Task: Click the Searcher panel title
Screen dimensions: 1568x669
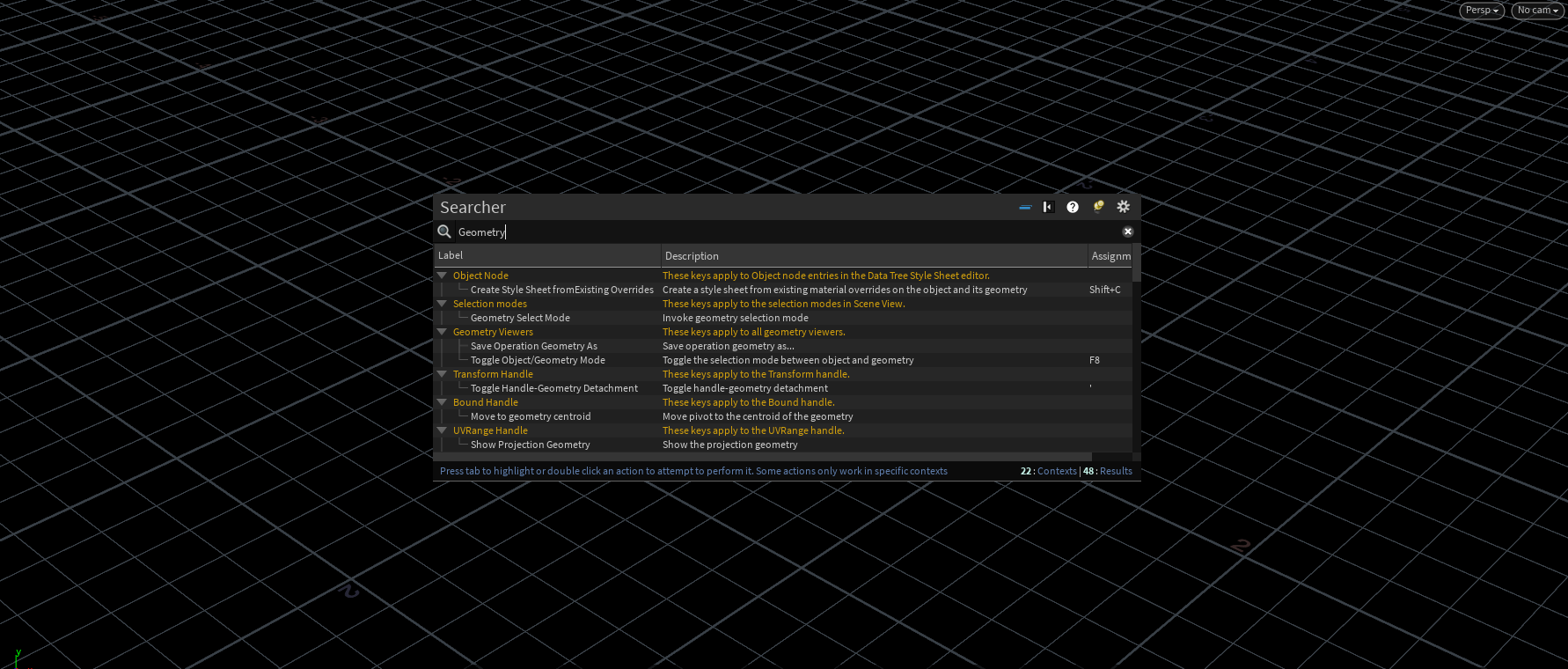Action: [473, 207]
